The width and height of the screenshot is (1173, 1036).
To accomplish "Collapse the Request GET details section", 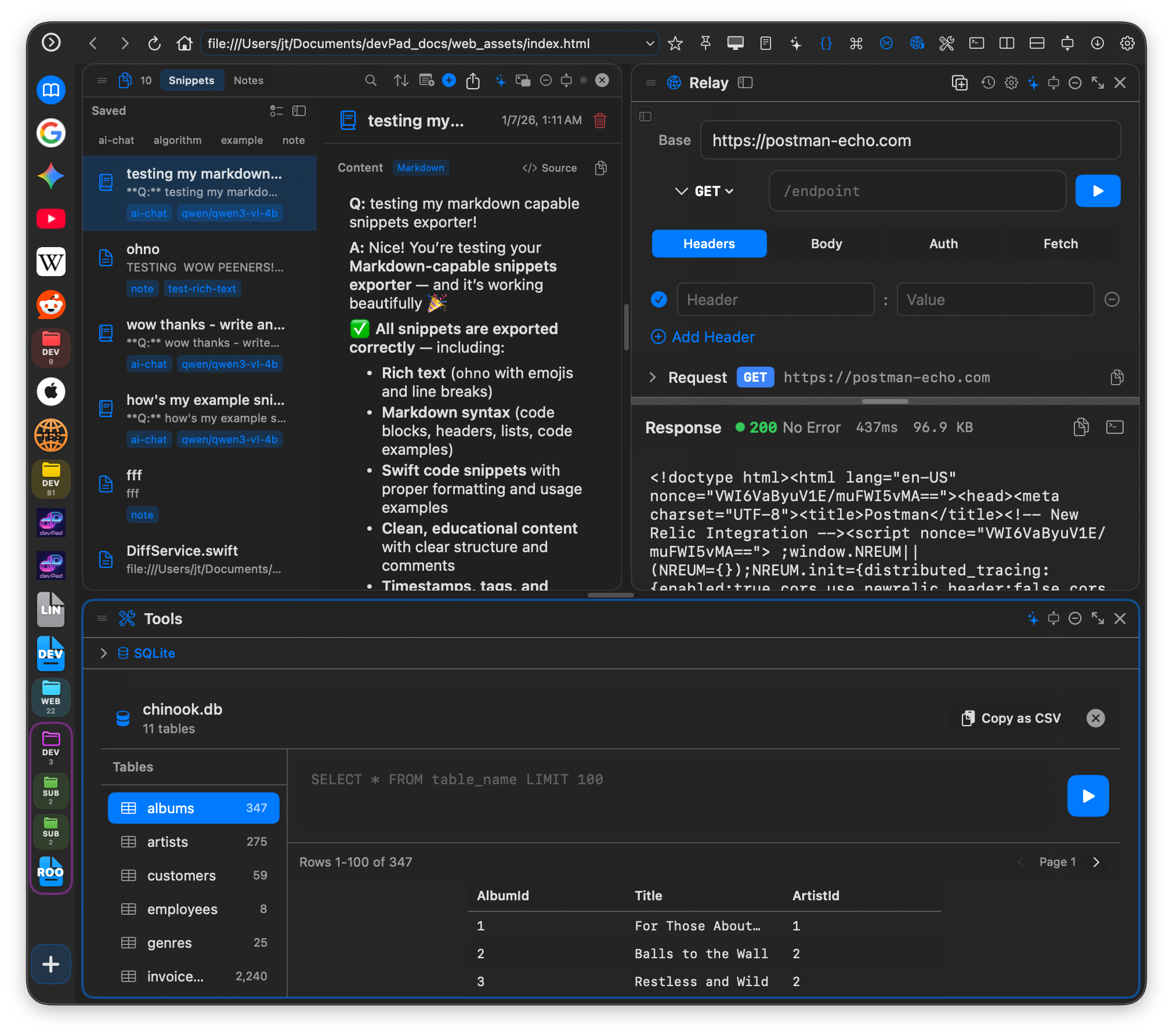I will [x=653, y=377].
